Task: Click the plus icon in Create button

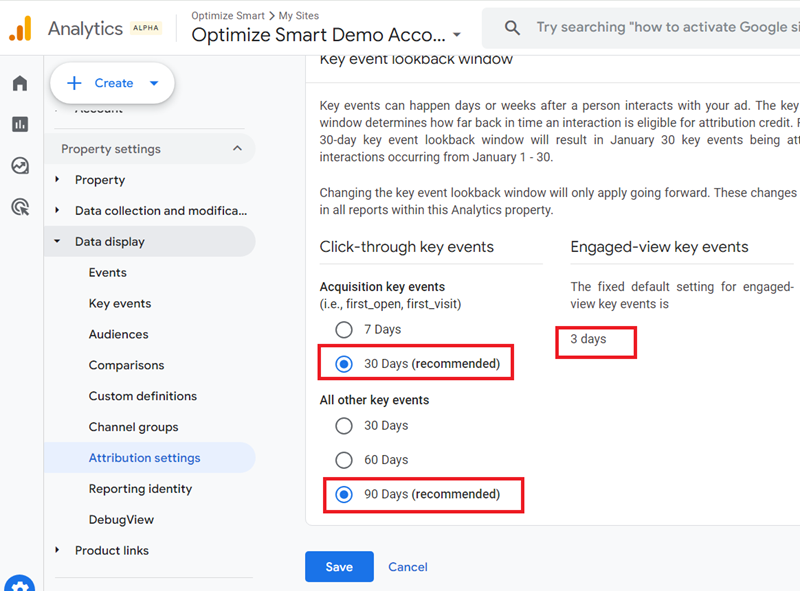Action: [x=74, y=83]
